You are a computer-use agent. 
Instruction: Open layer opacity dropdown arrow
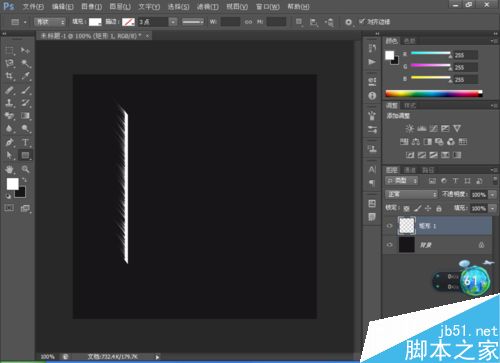tap(493, 195)
